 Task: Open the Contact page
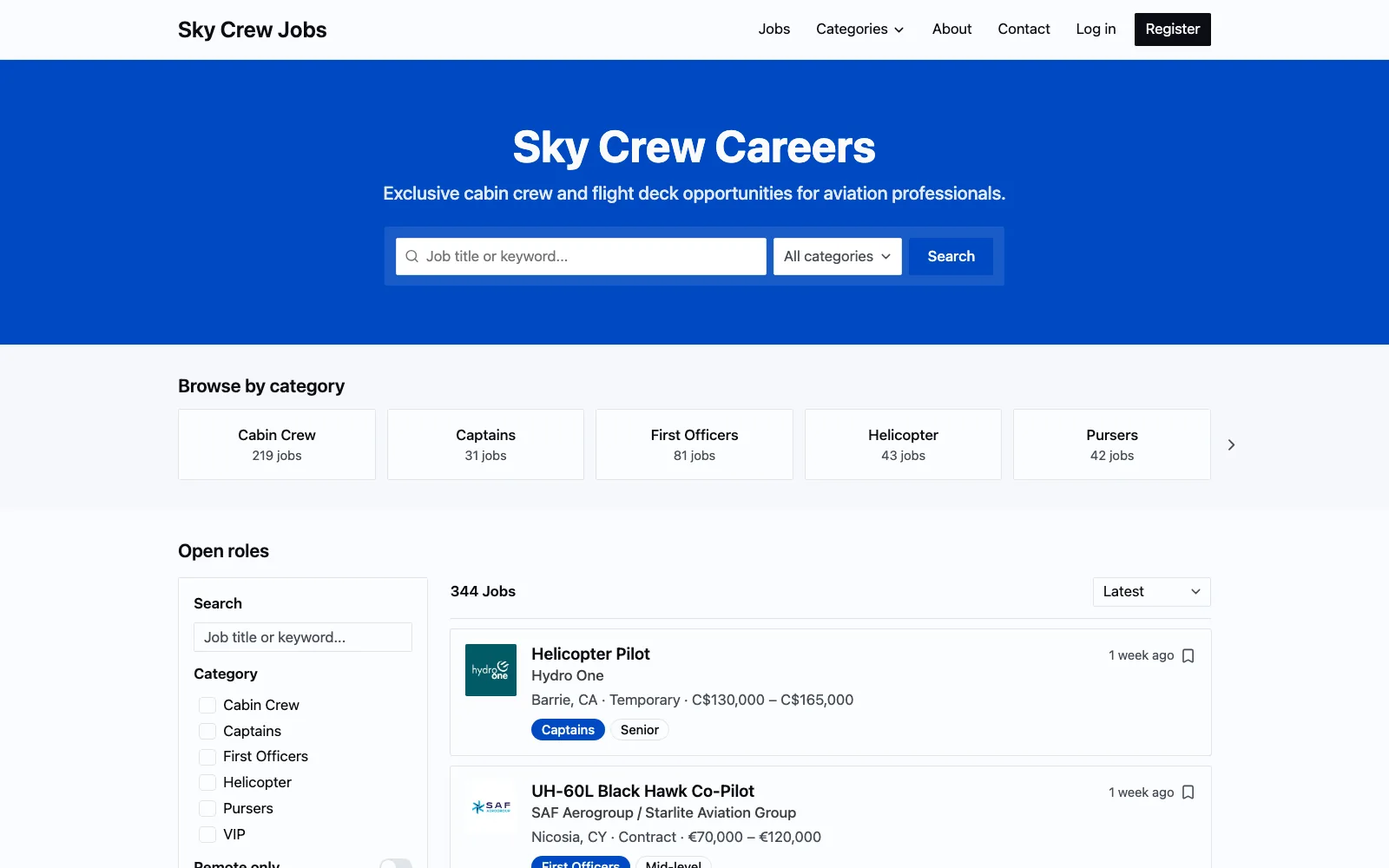click(1024, 30)
